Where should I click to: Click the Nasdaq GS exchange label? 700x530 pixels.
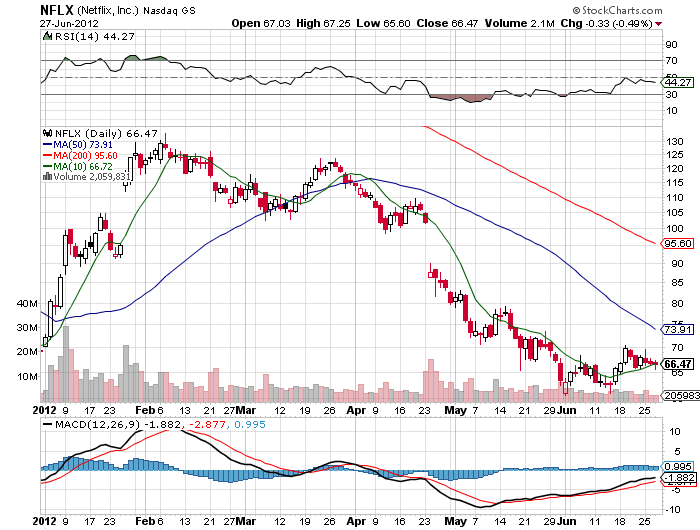169,11
